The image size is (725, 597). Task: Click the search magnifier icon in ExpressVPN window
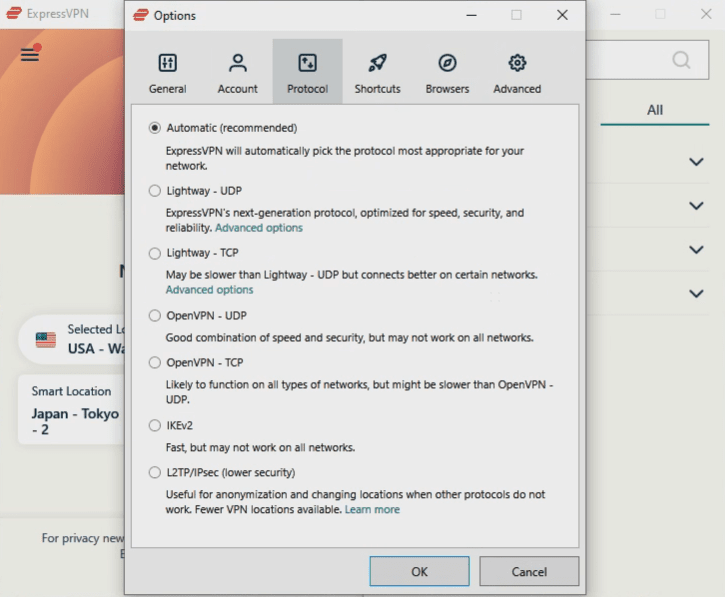point(681,60)
